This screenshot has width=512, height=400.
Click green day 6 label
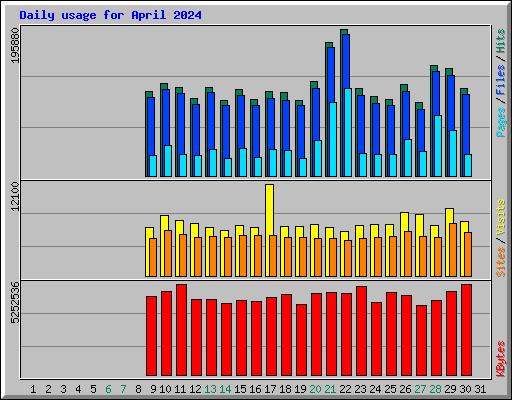pyautogui.click(x=108, y=389)
